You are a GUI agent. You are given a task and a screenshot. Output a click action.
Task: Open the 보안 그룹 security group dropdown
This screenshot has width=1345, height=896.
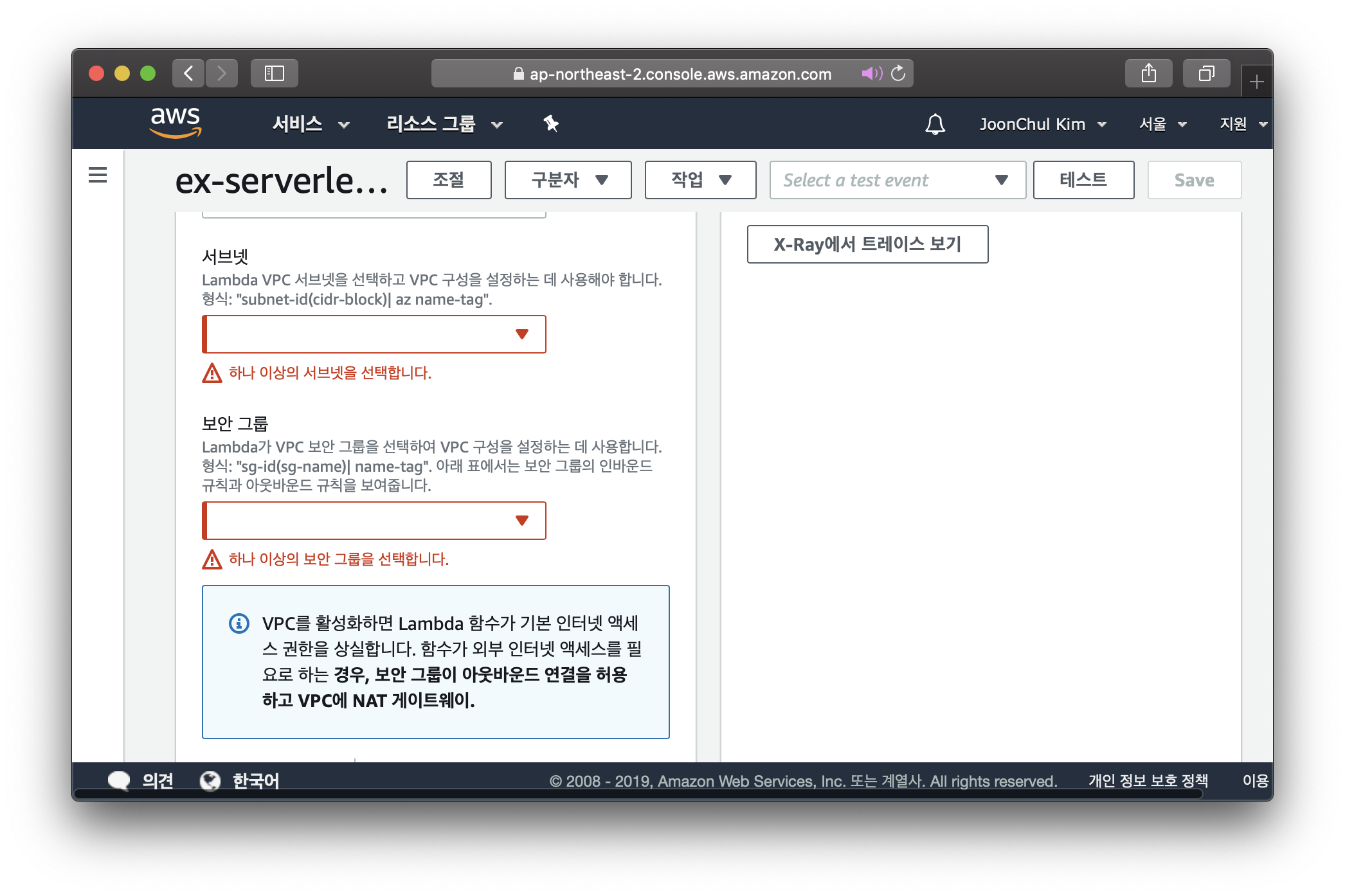(374, 521)
